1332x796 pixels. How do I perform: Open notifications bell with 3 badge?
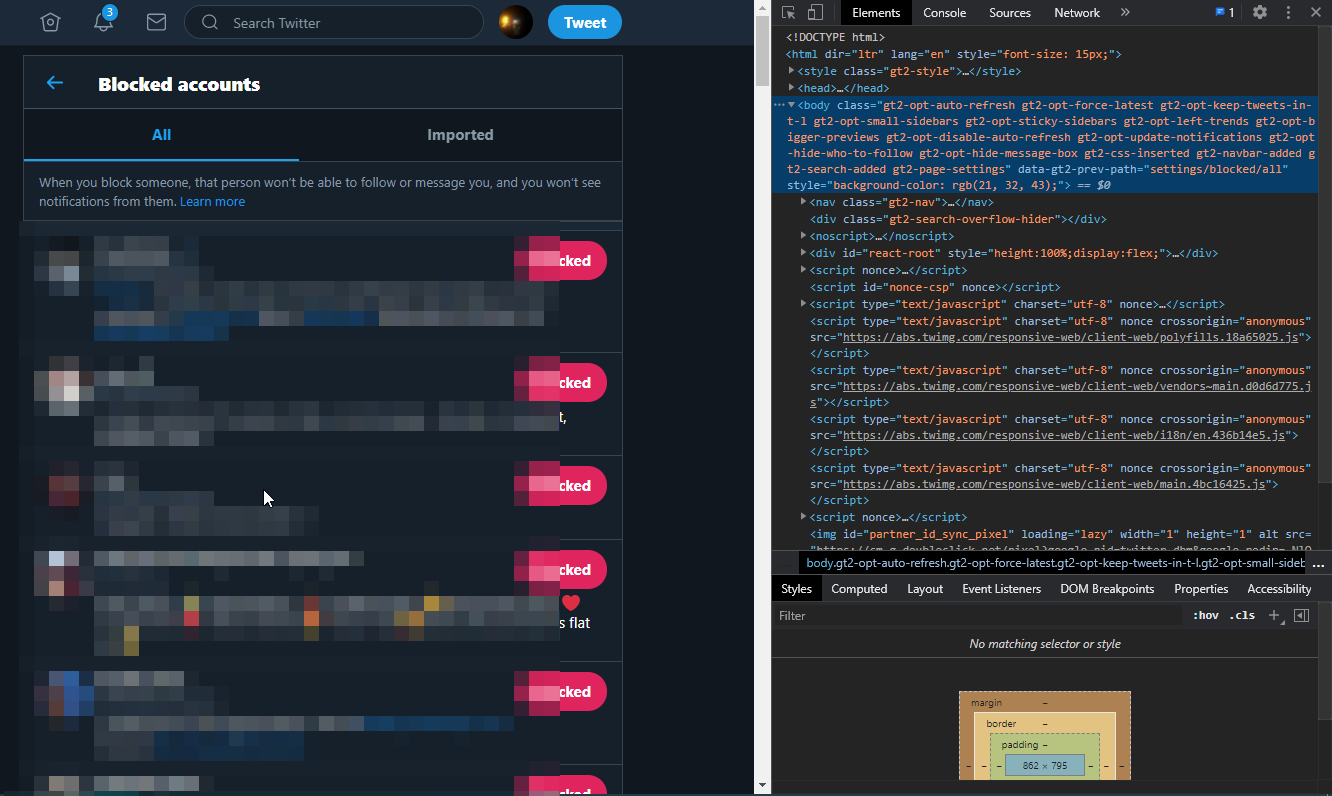click(103, 21)
